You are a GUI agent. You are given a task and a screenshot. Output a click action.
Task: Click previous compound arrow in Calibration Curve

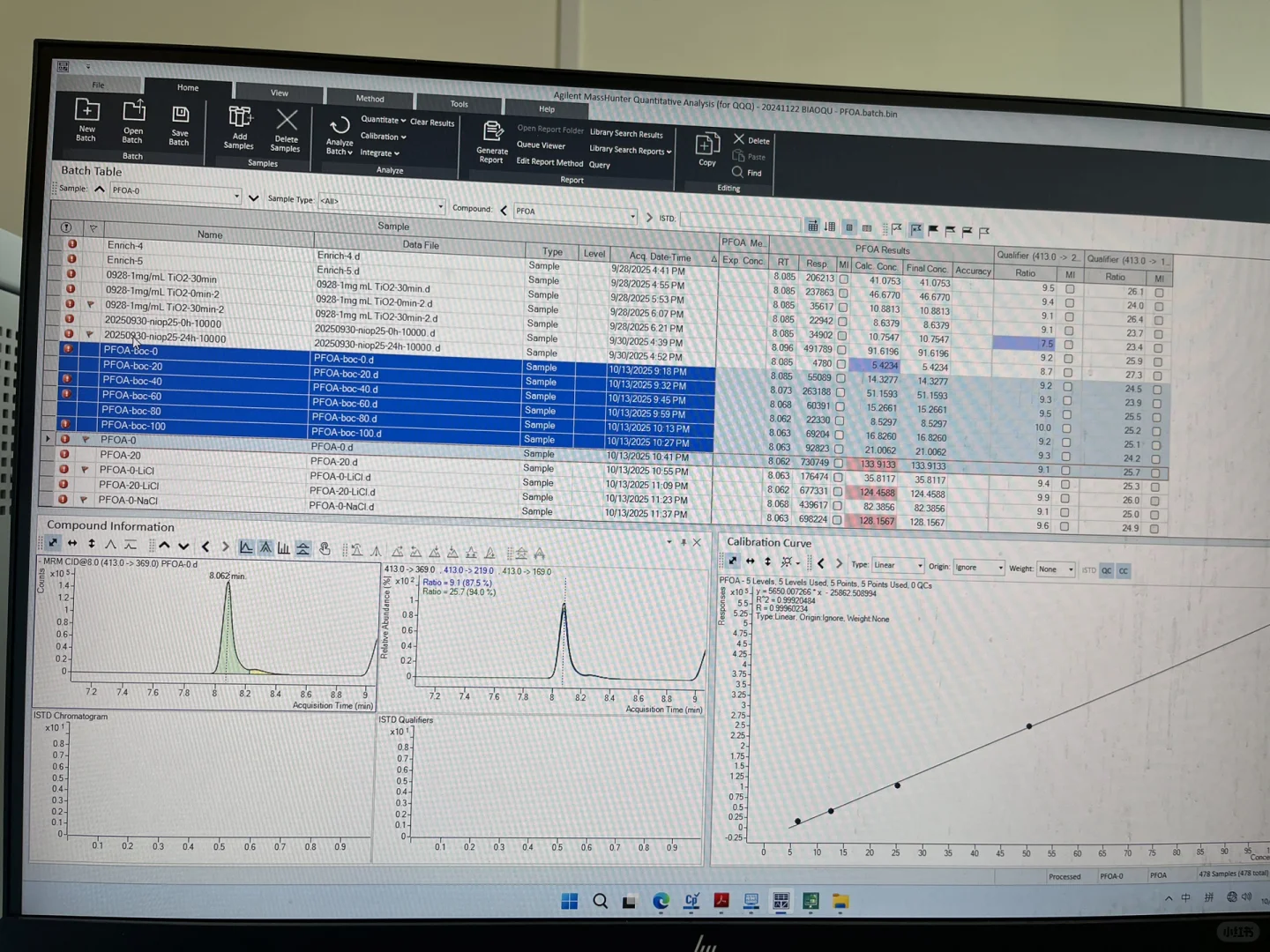pyautogui.click(x=821, y=563)
